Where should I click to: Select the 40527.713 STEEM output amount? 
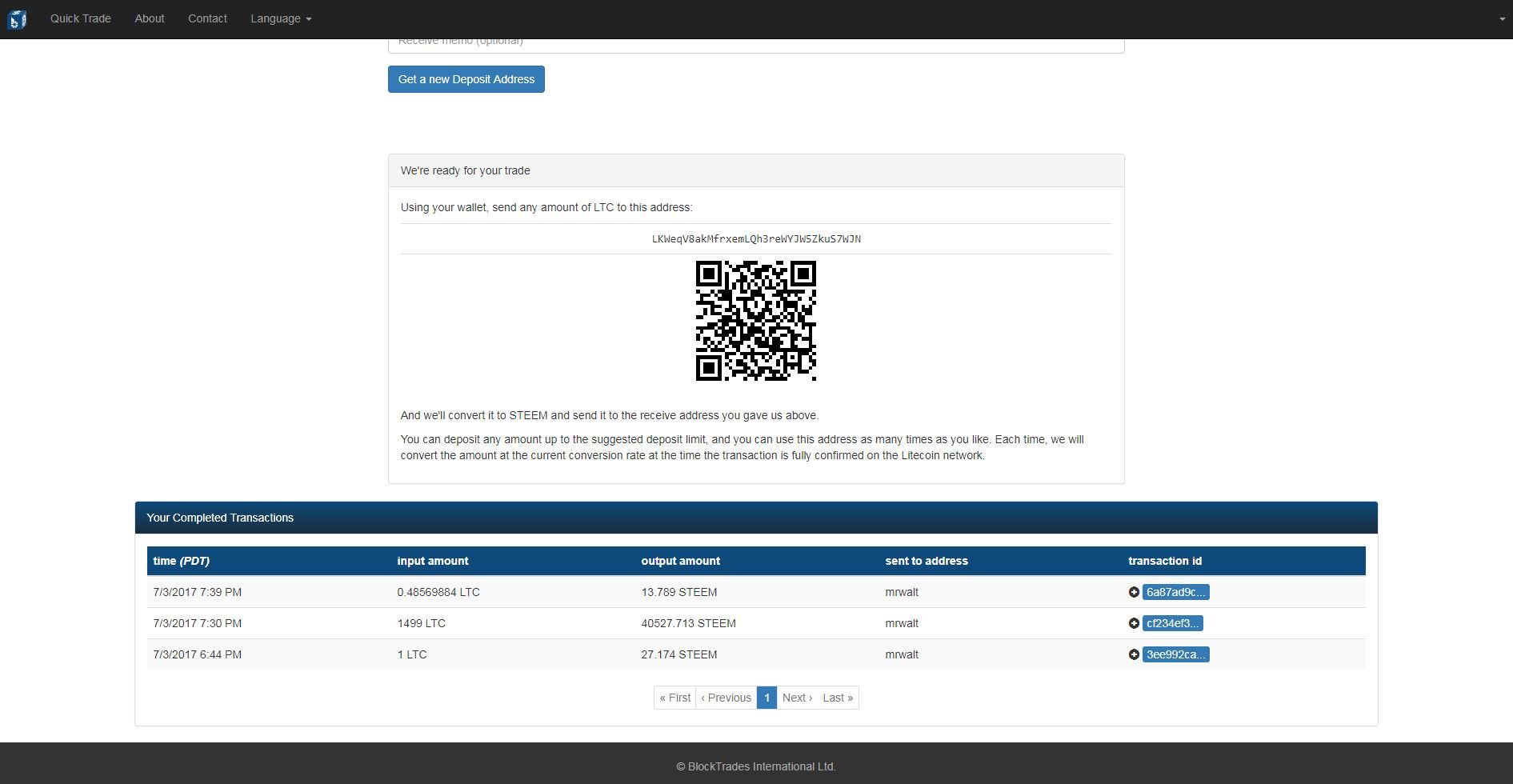click(x=688, y=623)
